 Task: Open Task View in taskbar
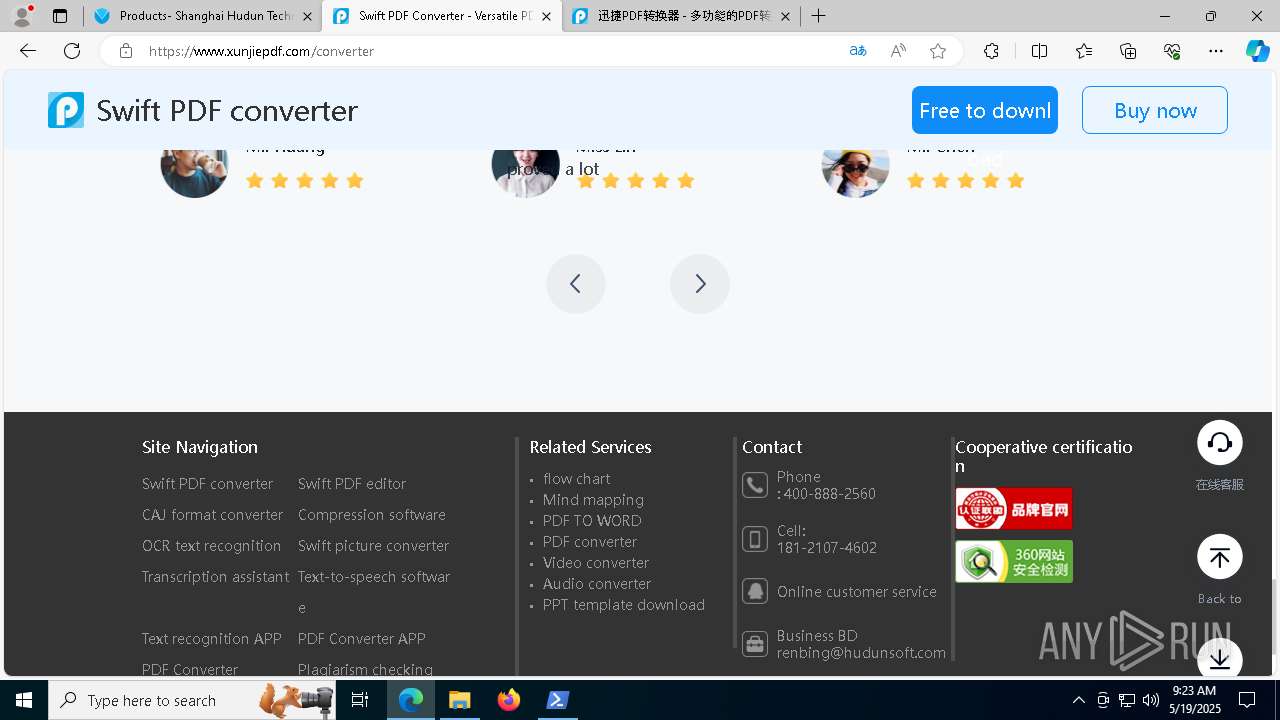coord(360,700)
